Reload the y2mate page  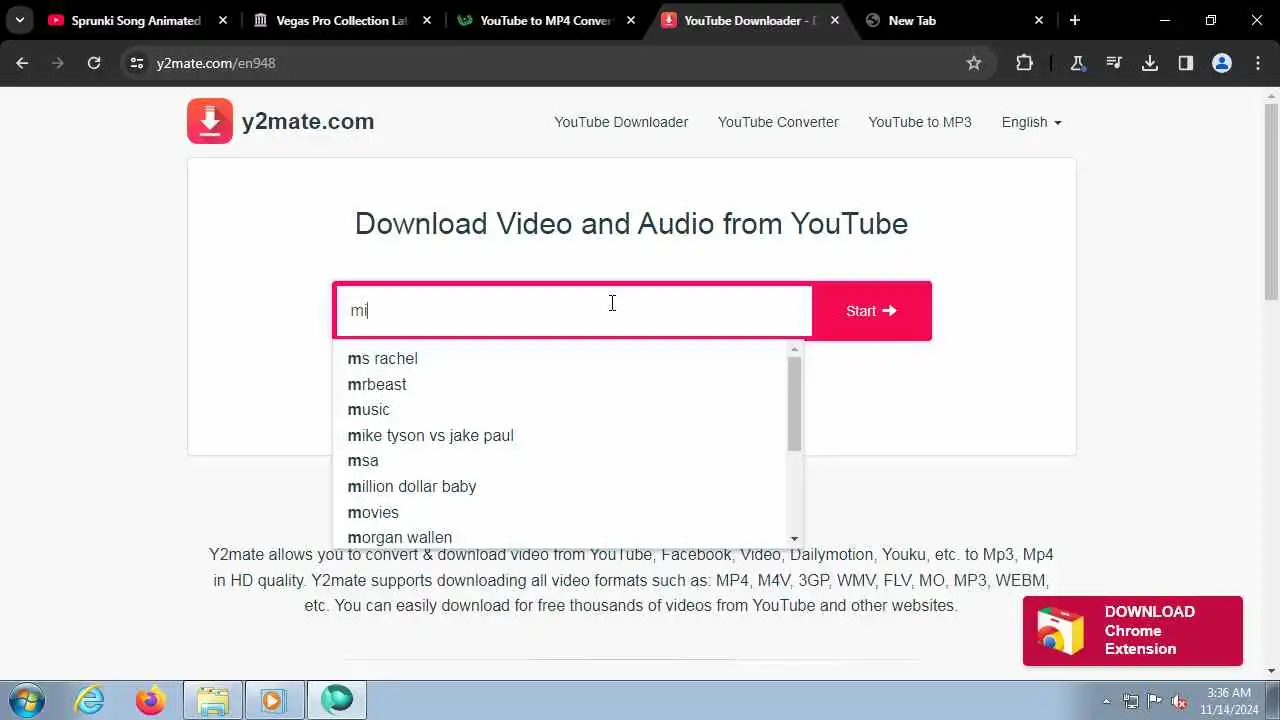(x=94, y=63)
